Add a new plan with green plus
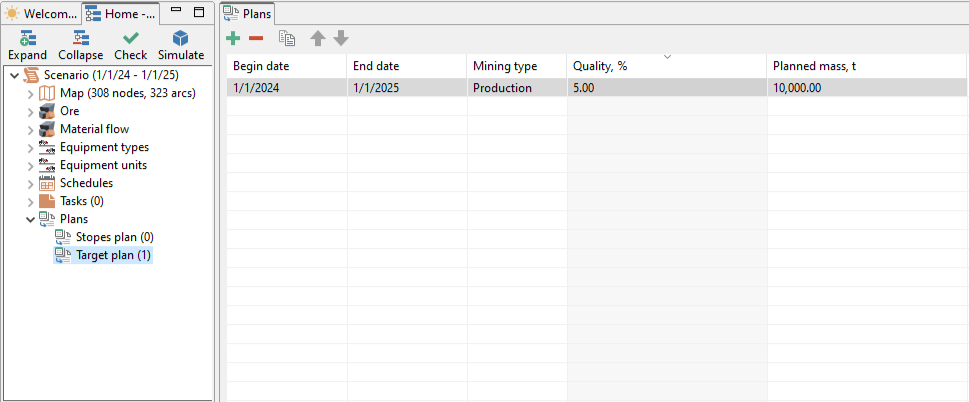 [x=233, y=39]
